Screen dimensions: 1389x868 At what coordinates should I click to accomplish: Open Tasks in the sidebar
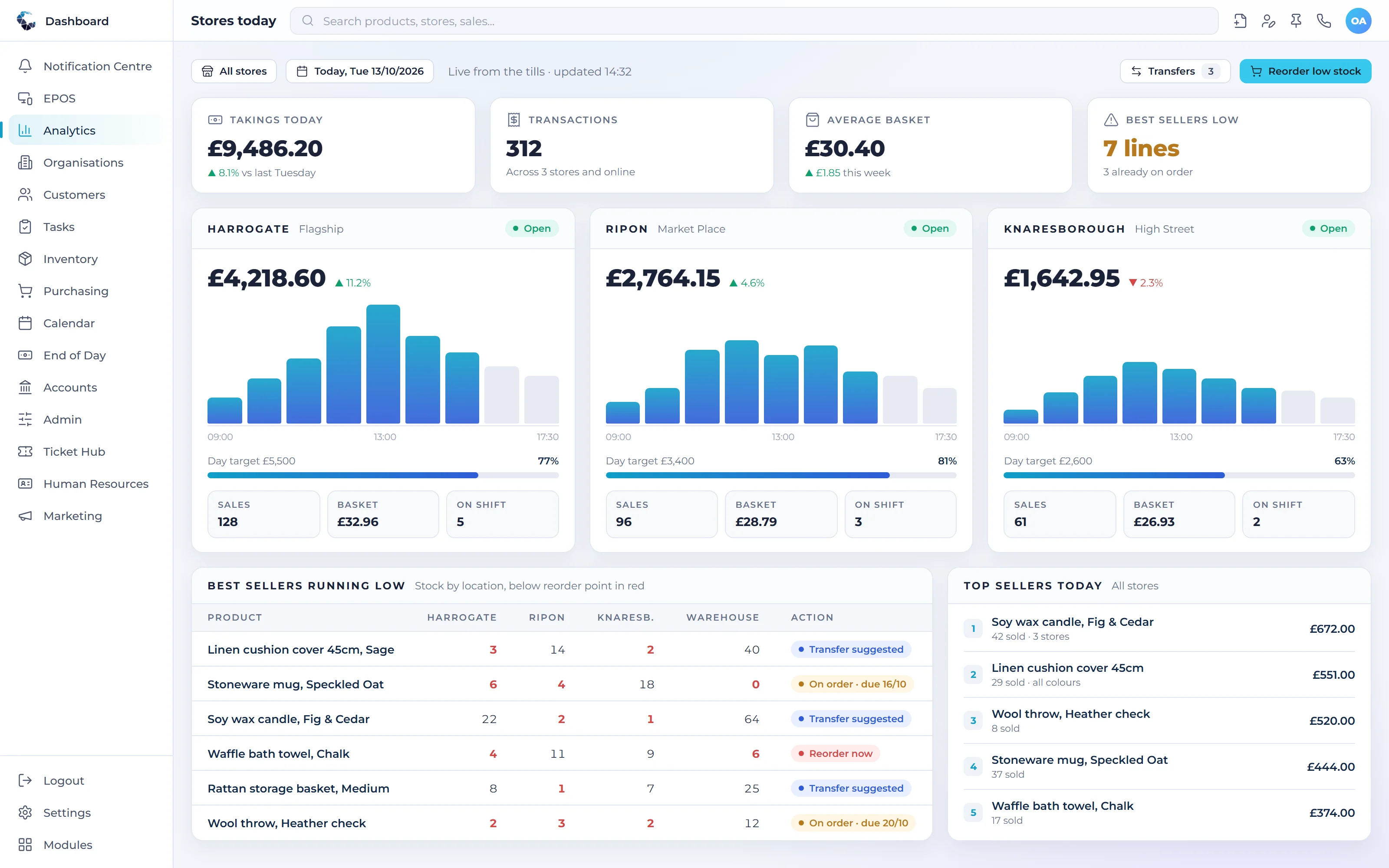[x=86, y=227]
